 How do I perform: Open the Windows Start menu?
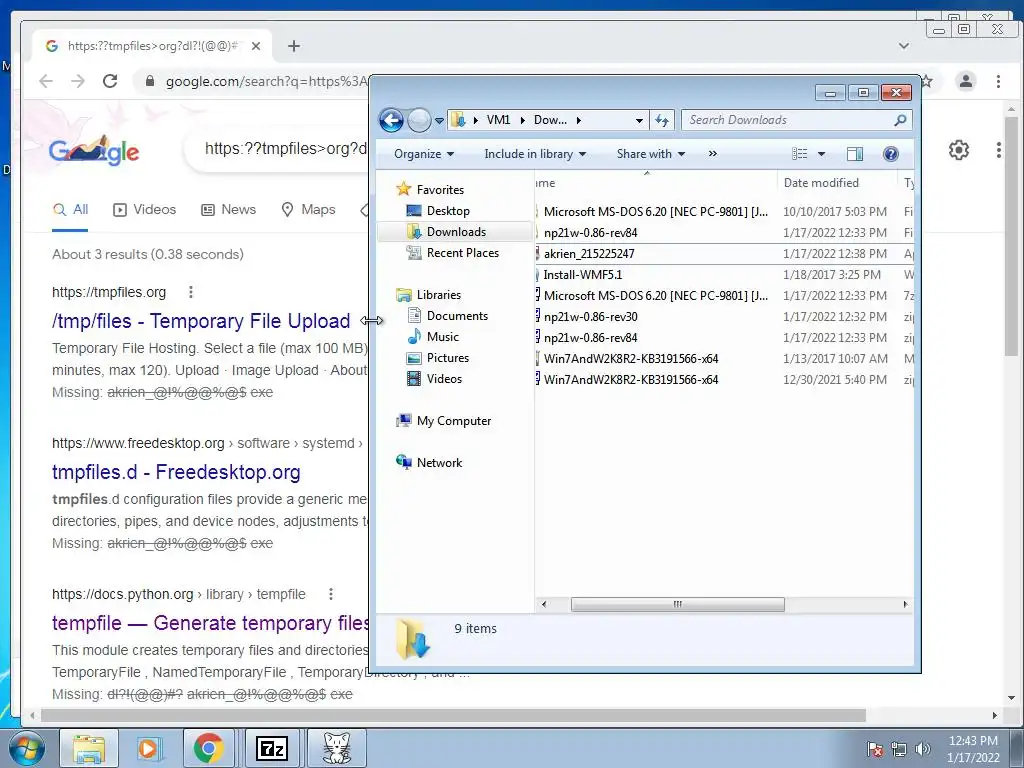(26, 748)
